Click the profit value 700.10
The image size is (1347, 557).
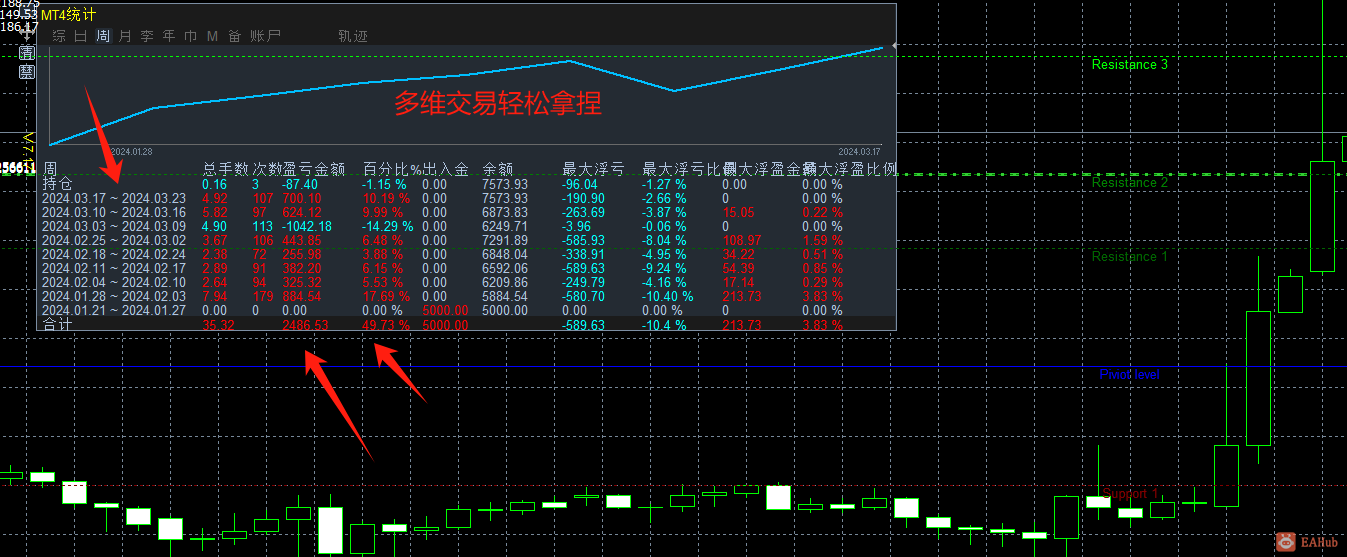coord(302,198)
